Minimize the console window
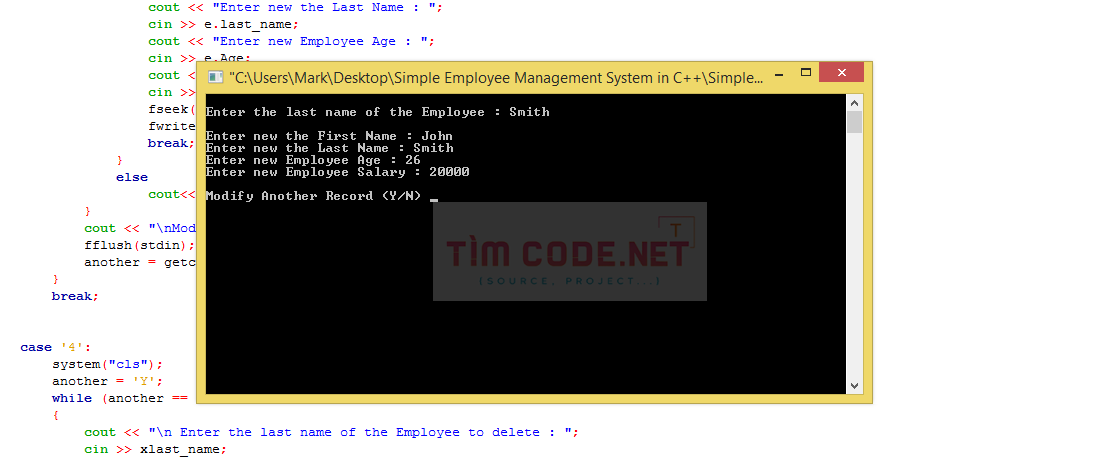Viewport: 1099px width, 464px height. coord(777,74)
